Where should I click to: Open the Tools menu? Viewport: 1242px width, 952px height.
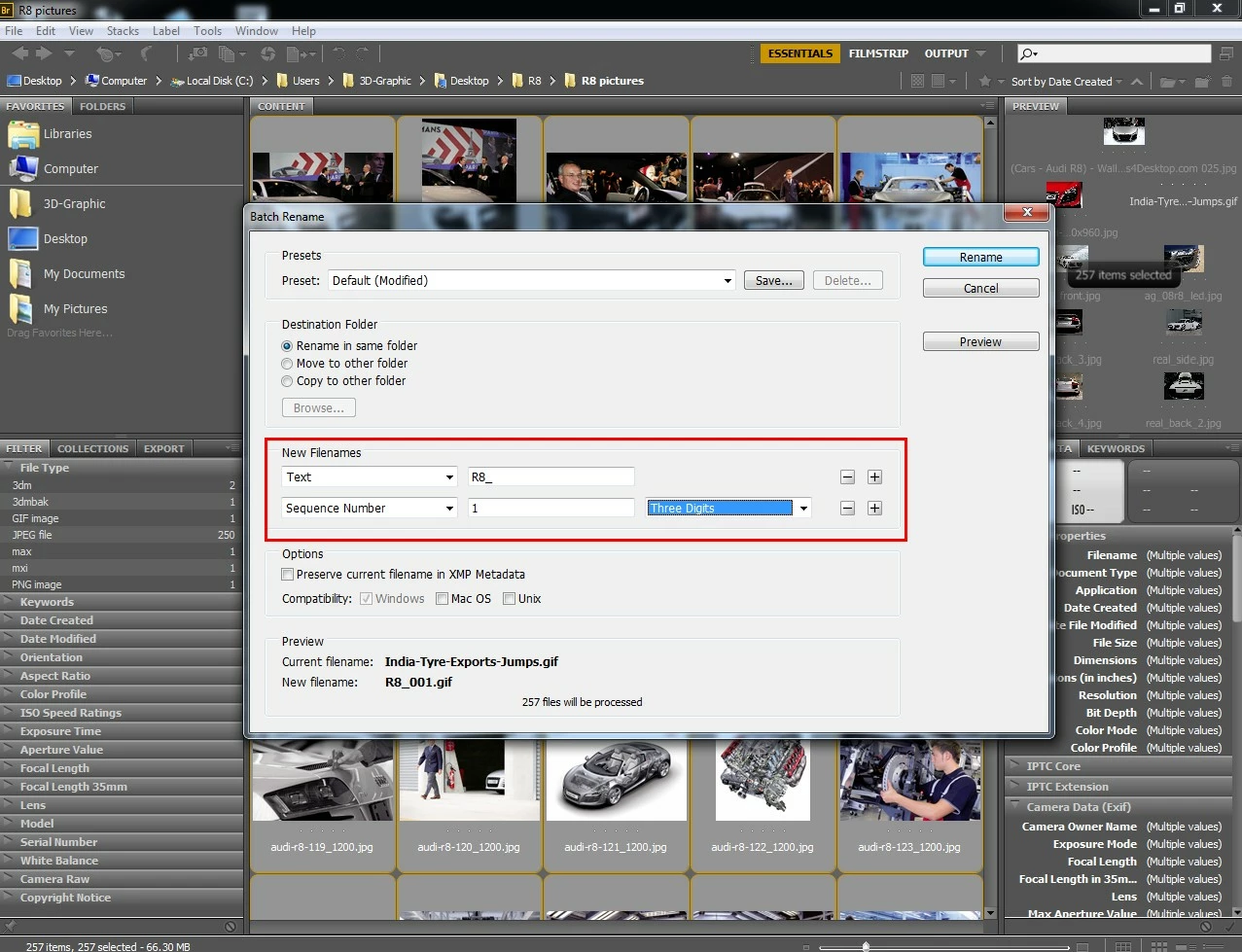207,31
